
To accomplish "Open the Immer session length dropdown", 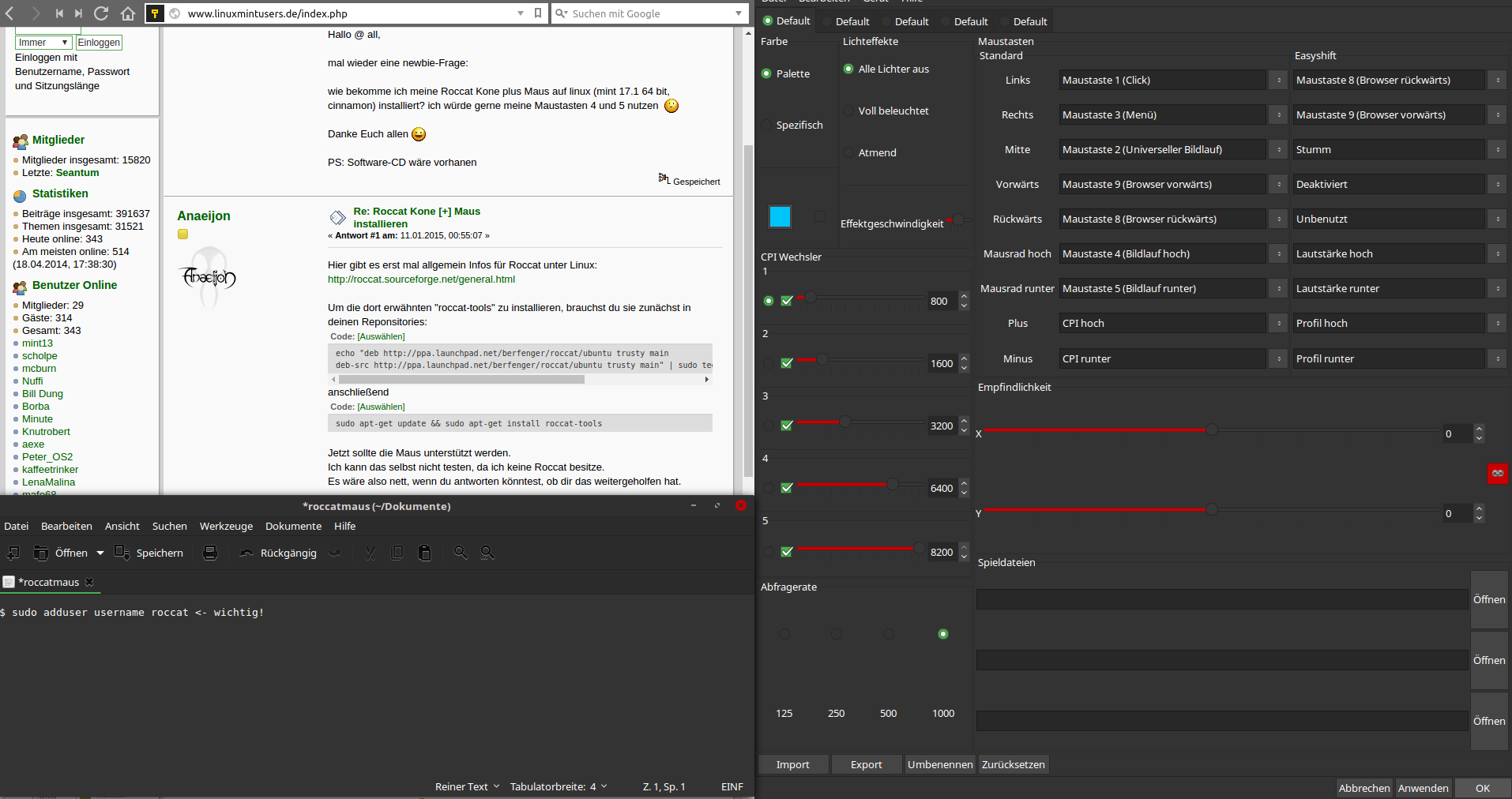I will 44,43.
